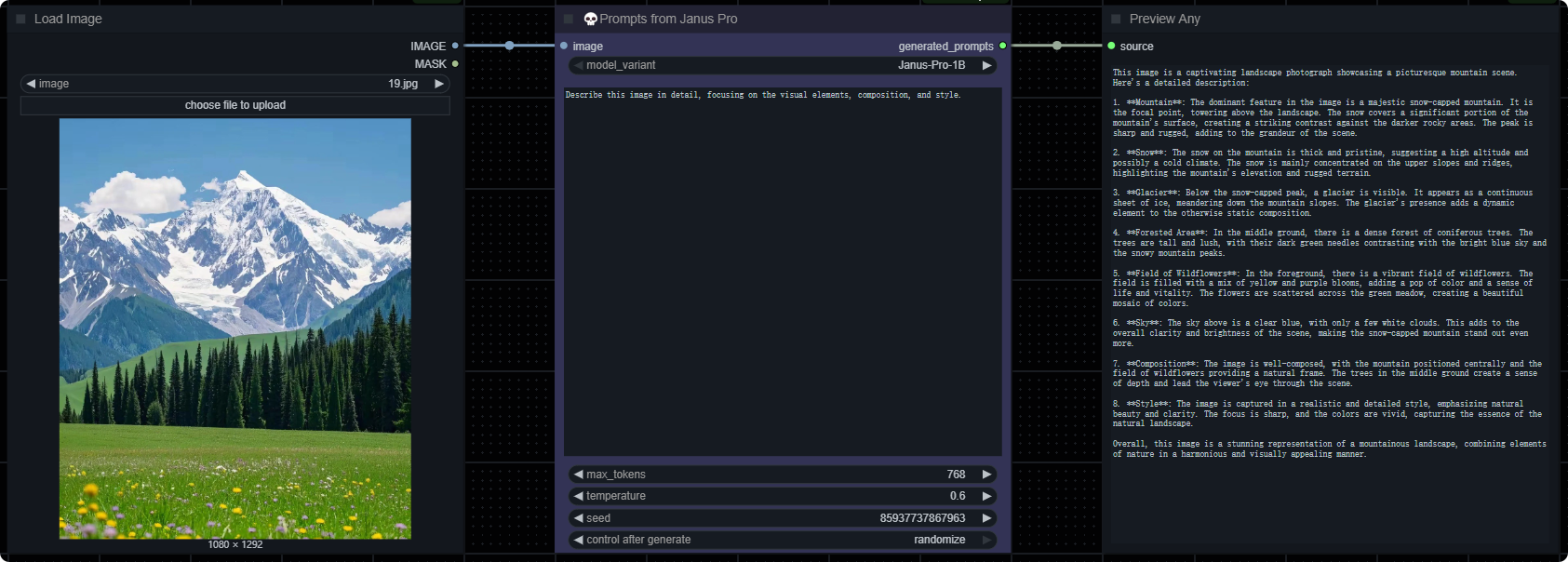
Task: Select next image file with right arrow
Action: (438, 84)
